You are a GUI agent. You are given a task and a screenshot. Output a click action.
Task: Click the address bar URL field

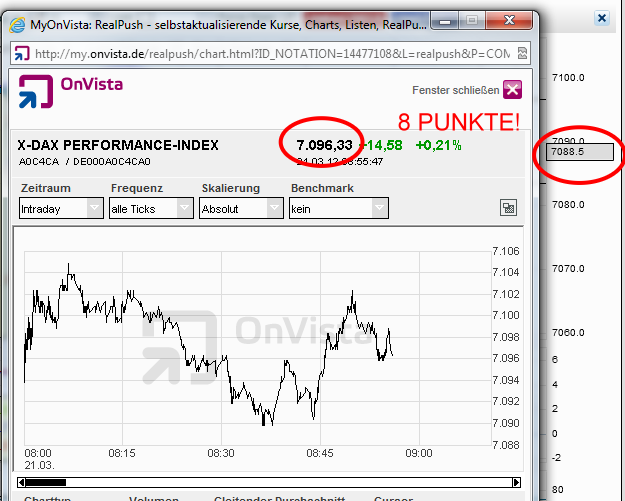pyautogui.click(x=272, y=53)
